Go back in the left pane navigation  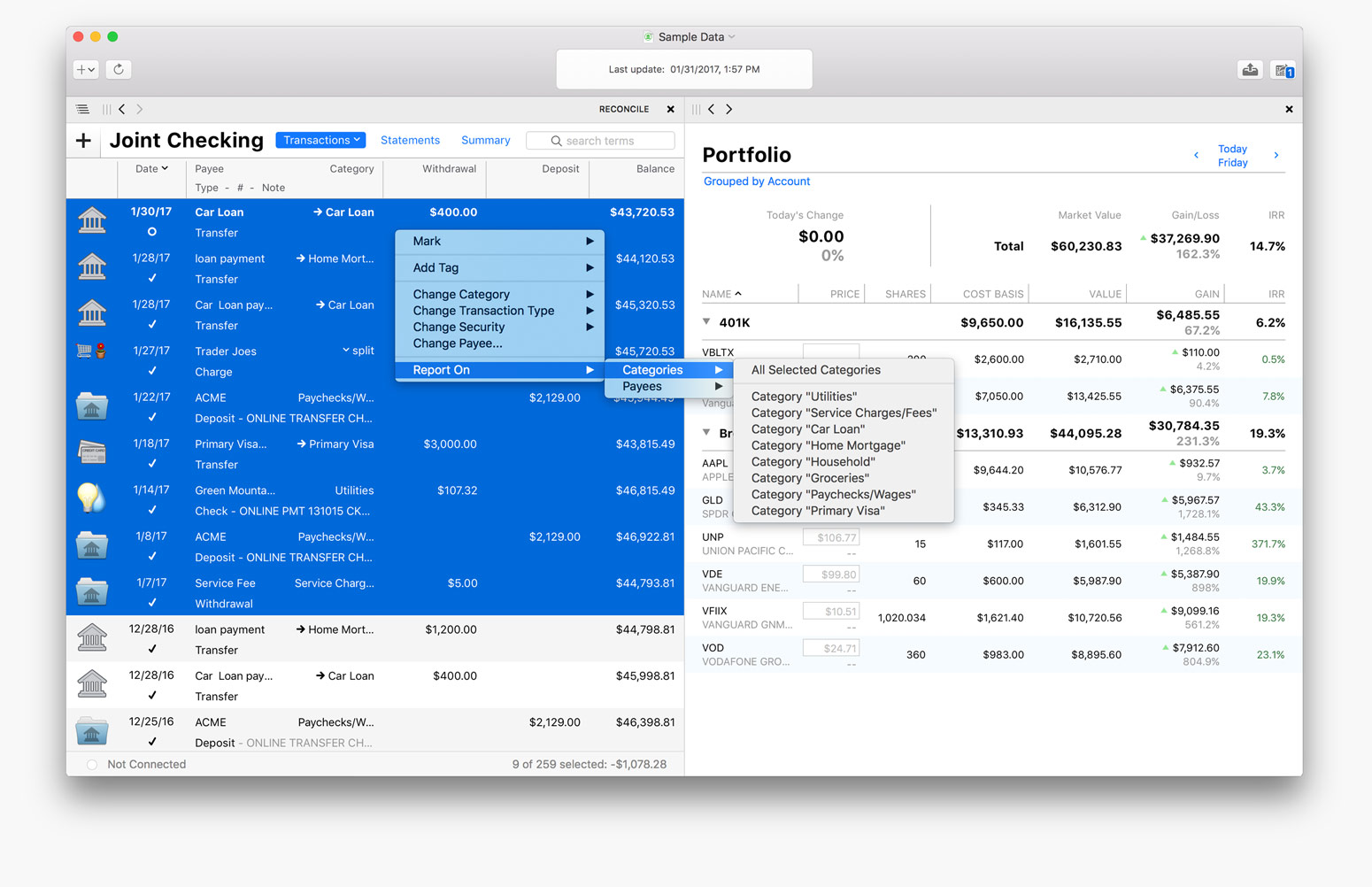(x=122, y=109)
